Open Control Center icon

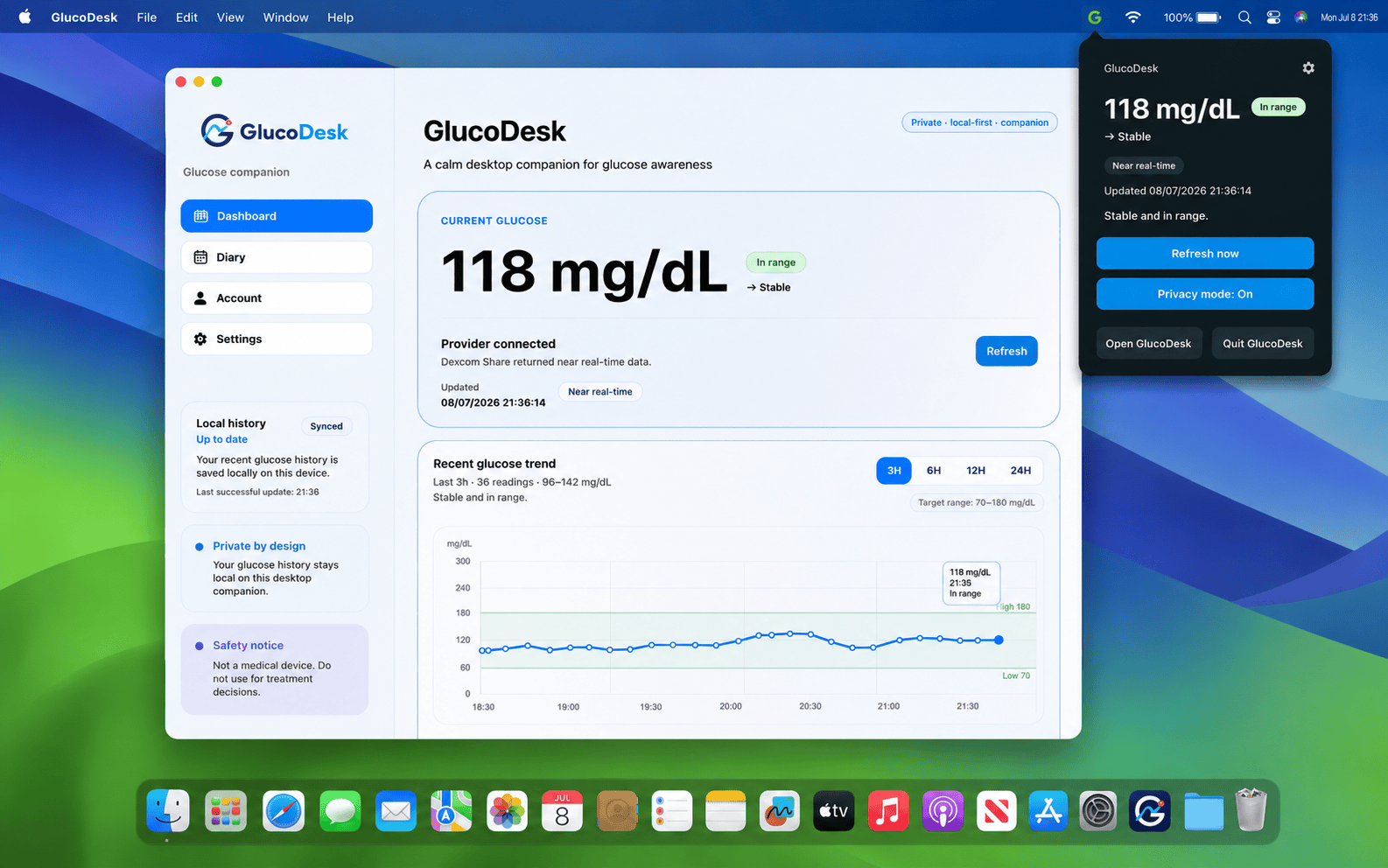[x=1273, y=17]
